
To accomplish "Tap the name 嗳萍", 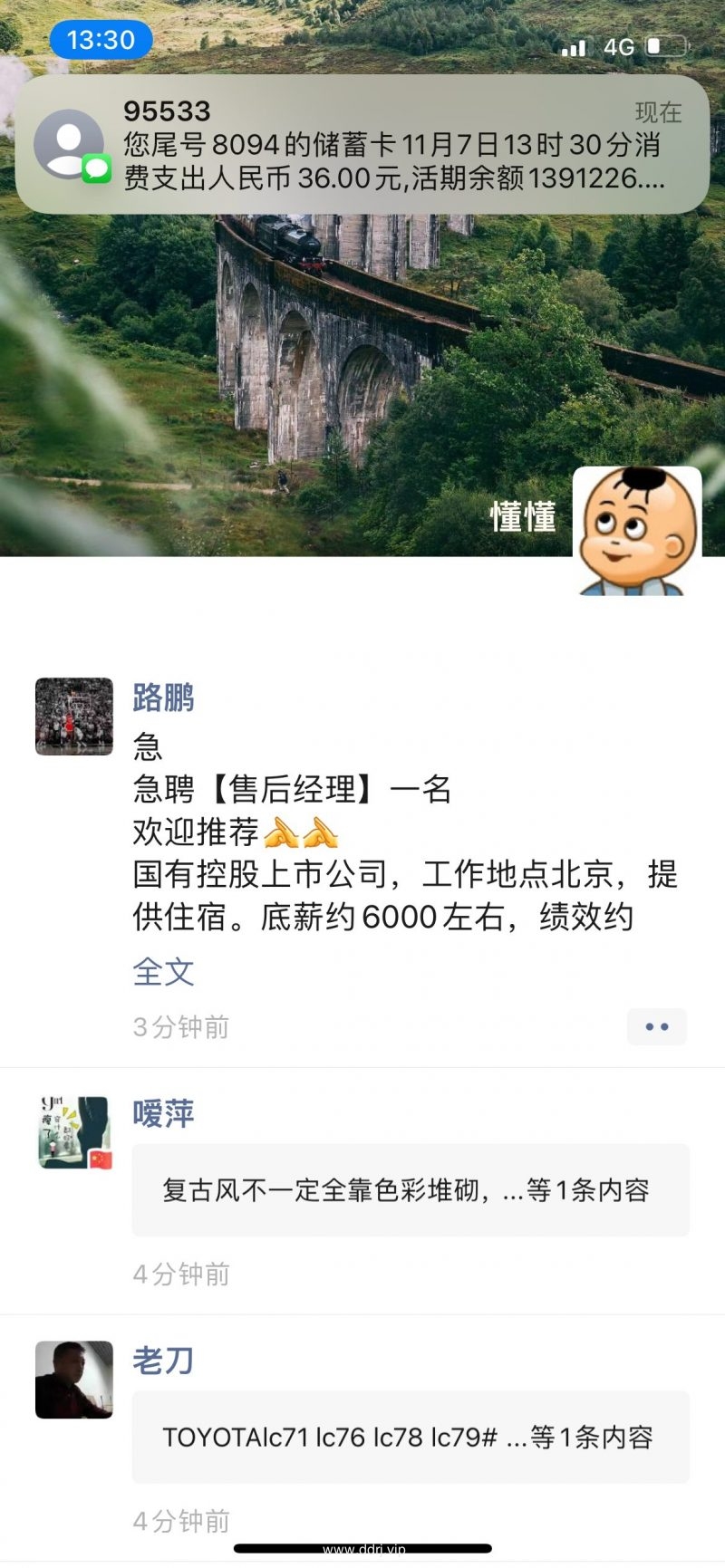I will coord(164,1113).
